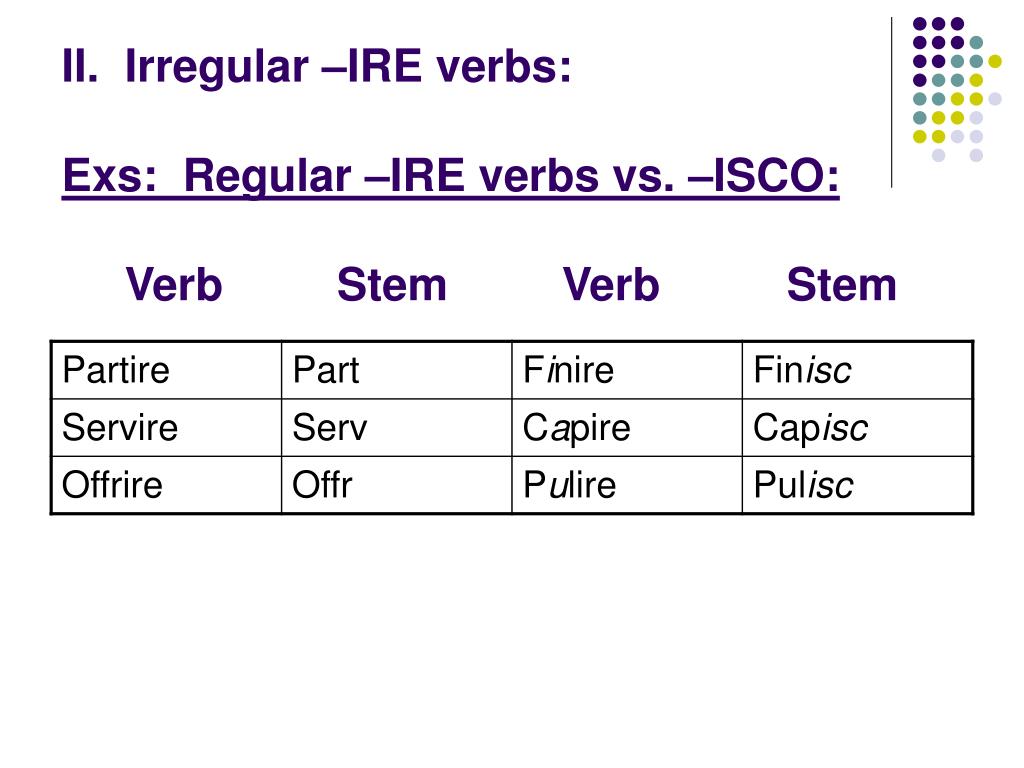1024x768 pixels.
Task: Click the 'Capisc' stem cell
Action: pos(857,428)
